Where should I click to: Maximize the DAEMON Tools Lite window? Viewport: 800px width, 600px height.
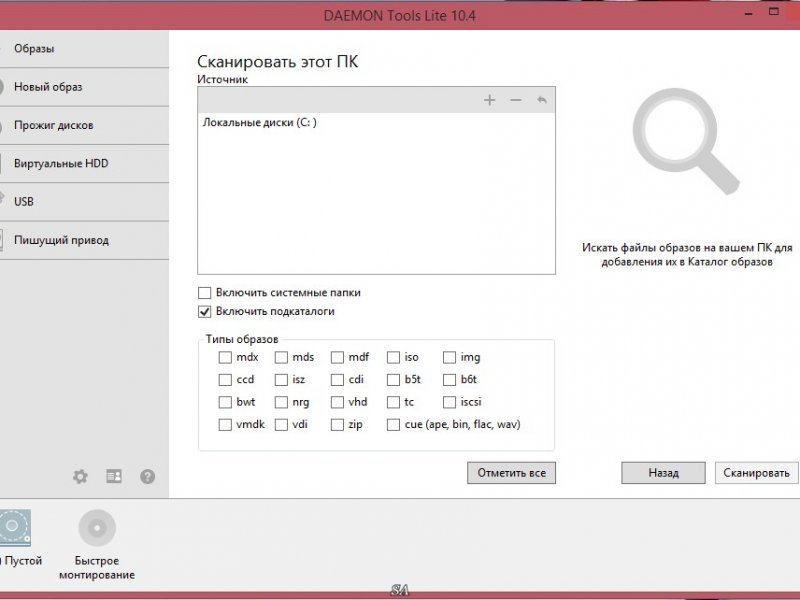coord(774,11)
